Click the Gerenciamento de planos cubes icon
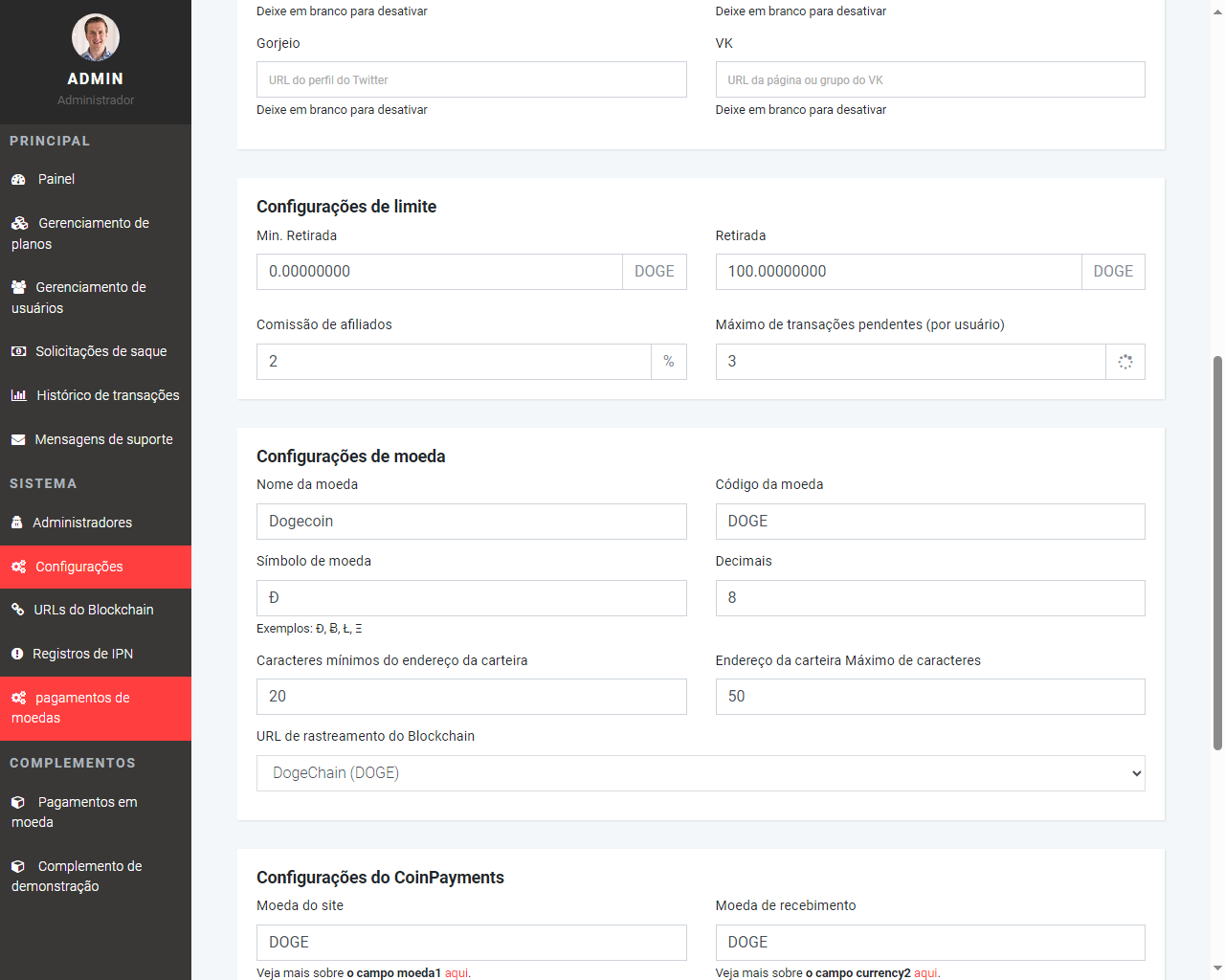The height and width of the screenshot is (980, 1225). click(20, 223)
